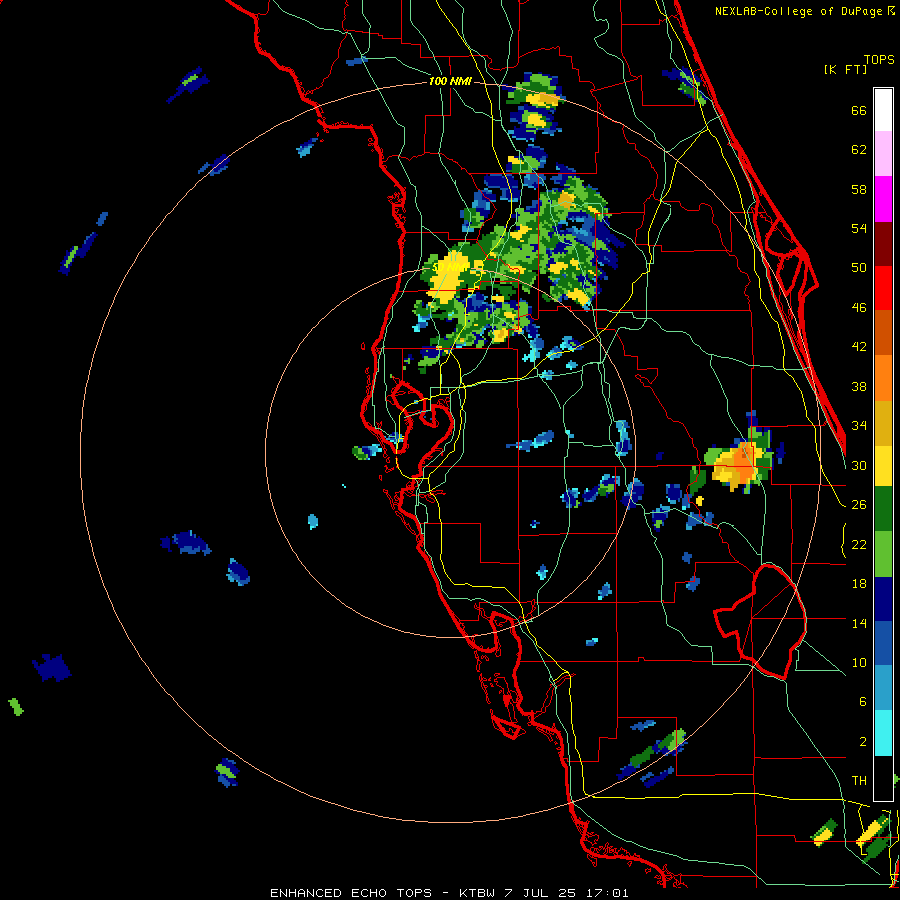The height and width of the screenshot is (900, 900).
Task: Select the bright red legend swatch near 50
Action: (x=883, y=288)
